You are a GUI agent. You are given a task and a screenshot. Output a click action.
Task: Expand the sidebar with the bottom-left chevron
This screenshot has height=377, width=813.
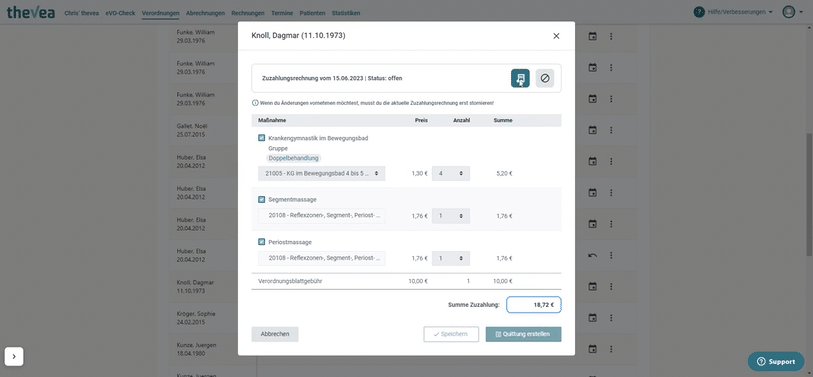(x=14, y=356)
